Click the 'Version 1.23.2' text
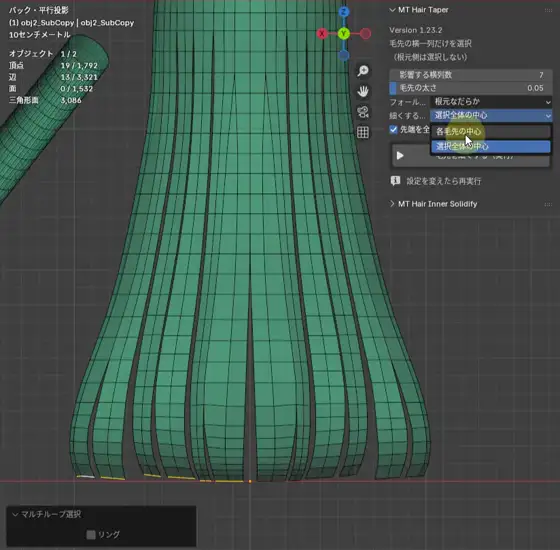This screenshot has width=560, height=550. (x=415, y=30)
